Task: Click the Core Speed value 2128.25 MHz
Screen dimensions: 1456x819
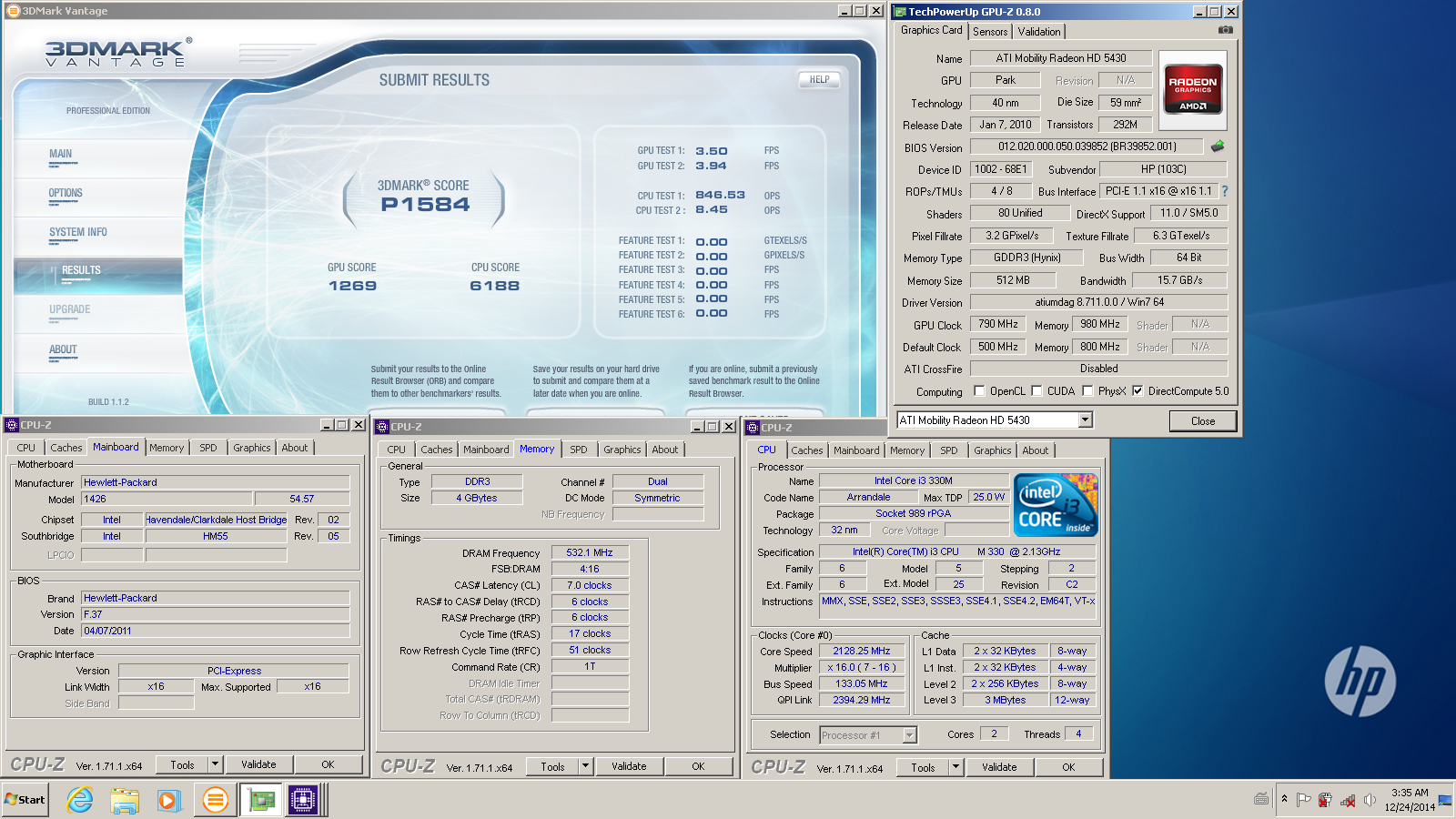Action: (x=861, y=651)
